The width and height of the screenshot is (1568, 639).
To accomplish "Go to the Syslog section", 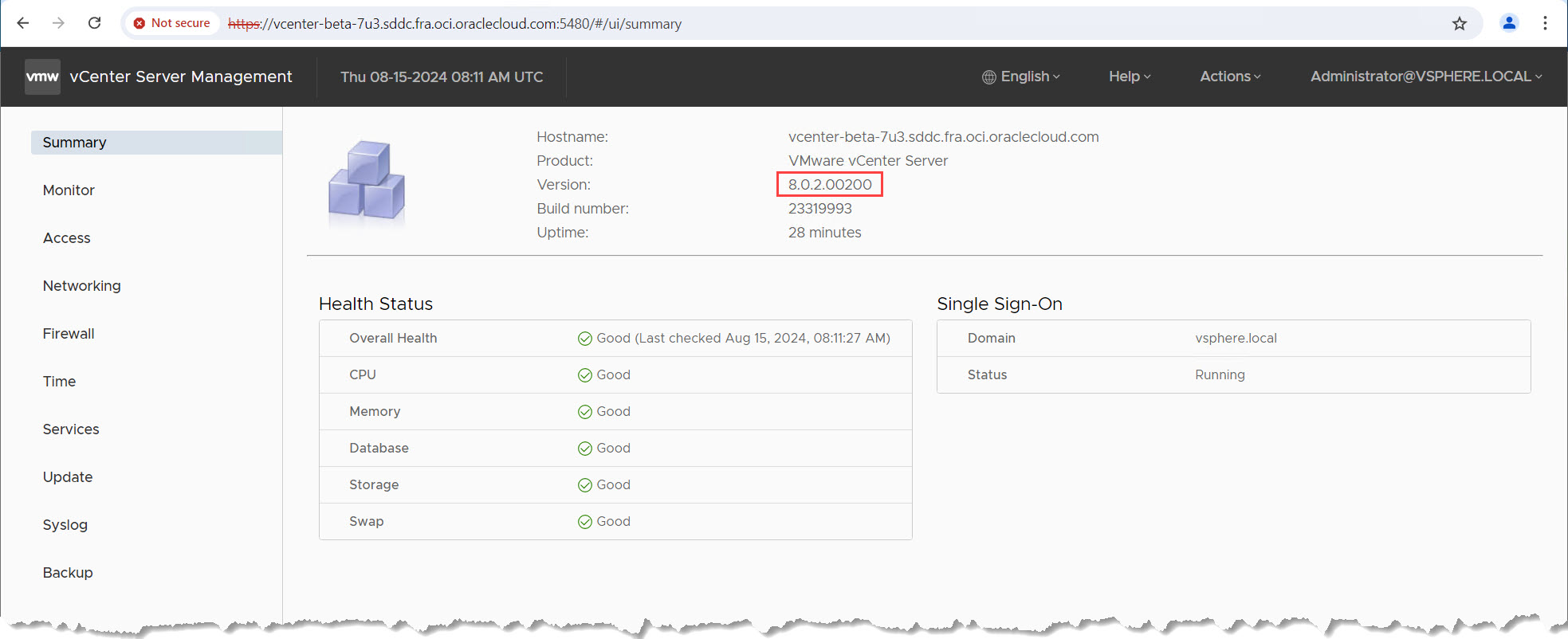I will pyautogui.click(x=65, y=525).
